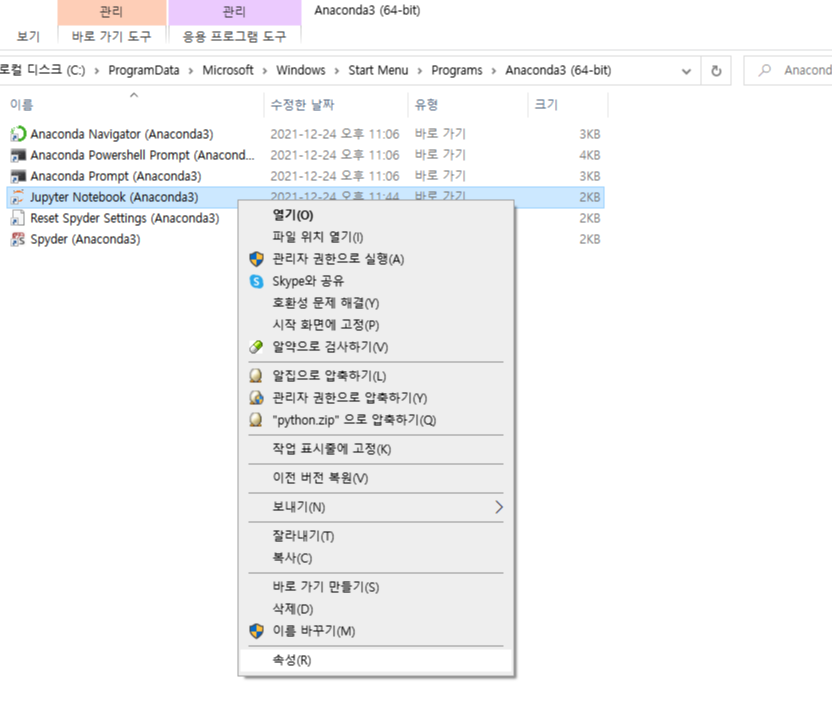Open the address bar history dropdown arrow
This screenshot has height=701, width=832.
coord(686,71)
